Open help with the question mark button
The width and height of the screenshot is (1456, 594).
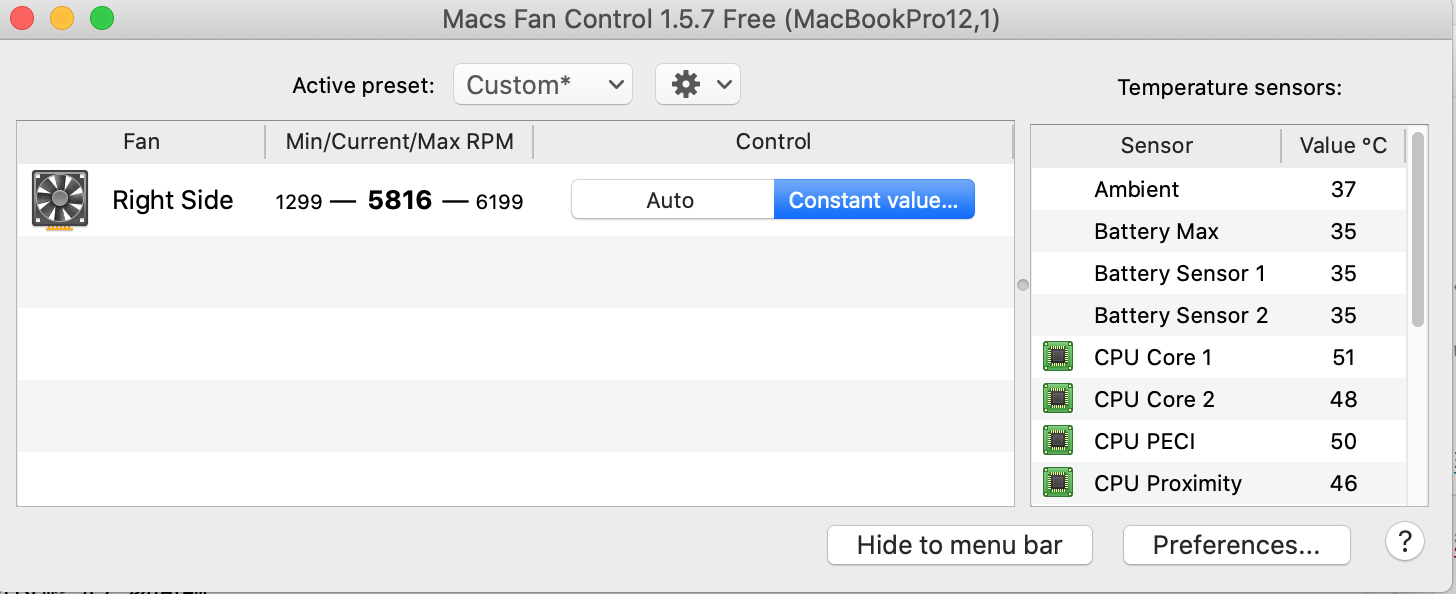point(1404,542)
